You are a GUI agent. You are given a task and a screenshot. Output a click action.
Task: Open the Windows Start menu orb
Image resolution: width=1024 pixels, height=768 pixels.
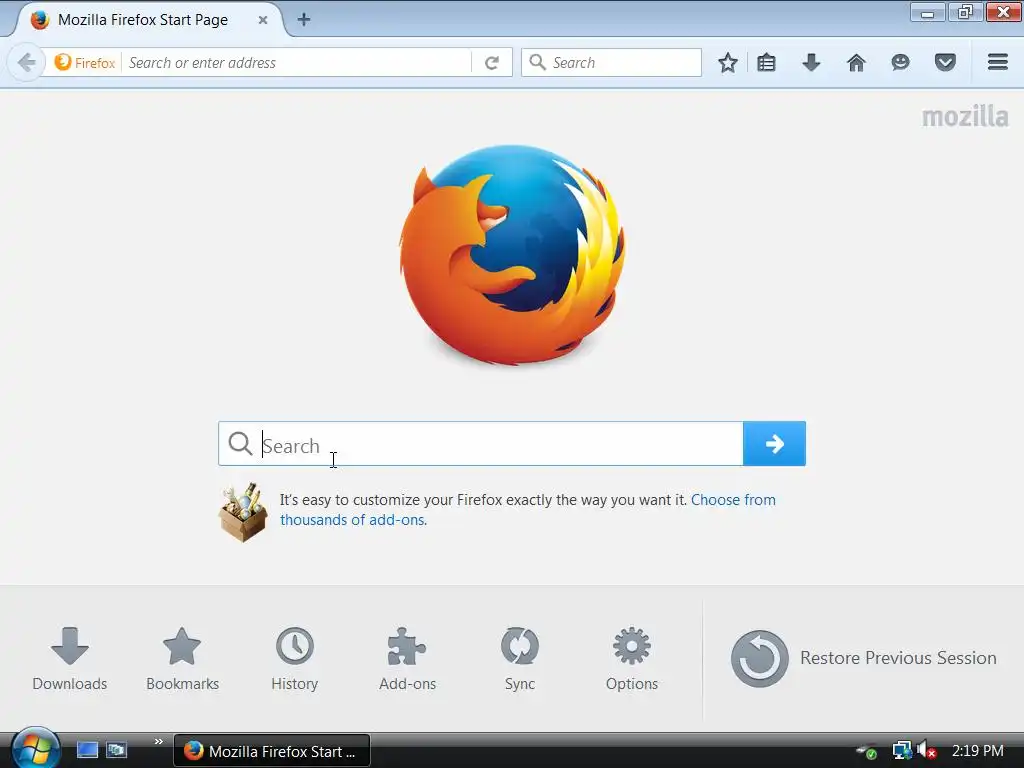pos(36,748)
